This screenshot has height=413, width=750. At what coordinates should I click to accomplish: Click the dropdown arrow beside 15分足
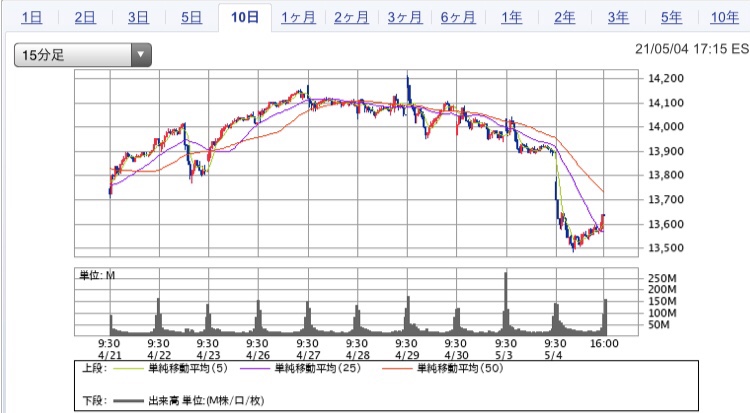click(x=141, y=55)
